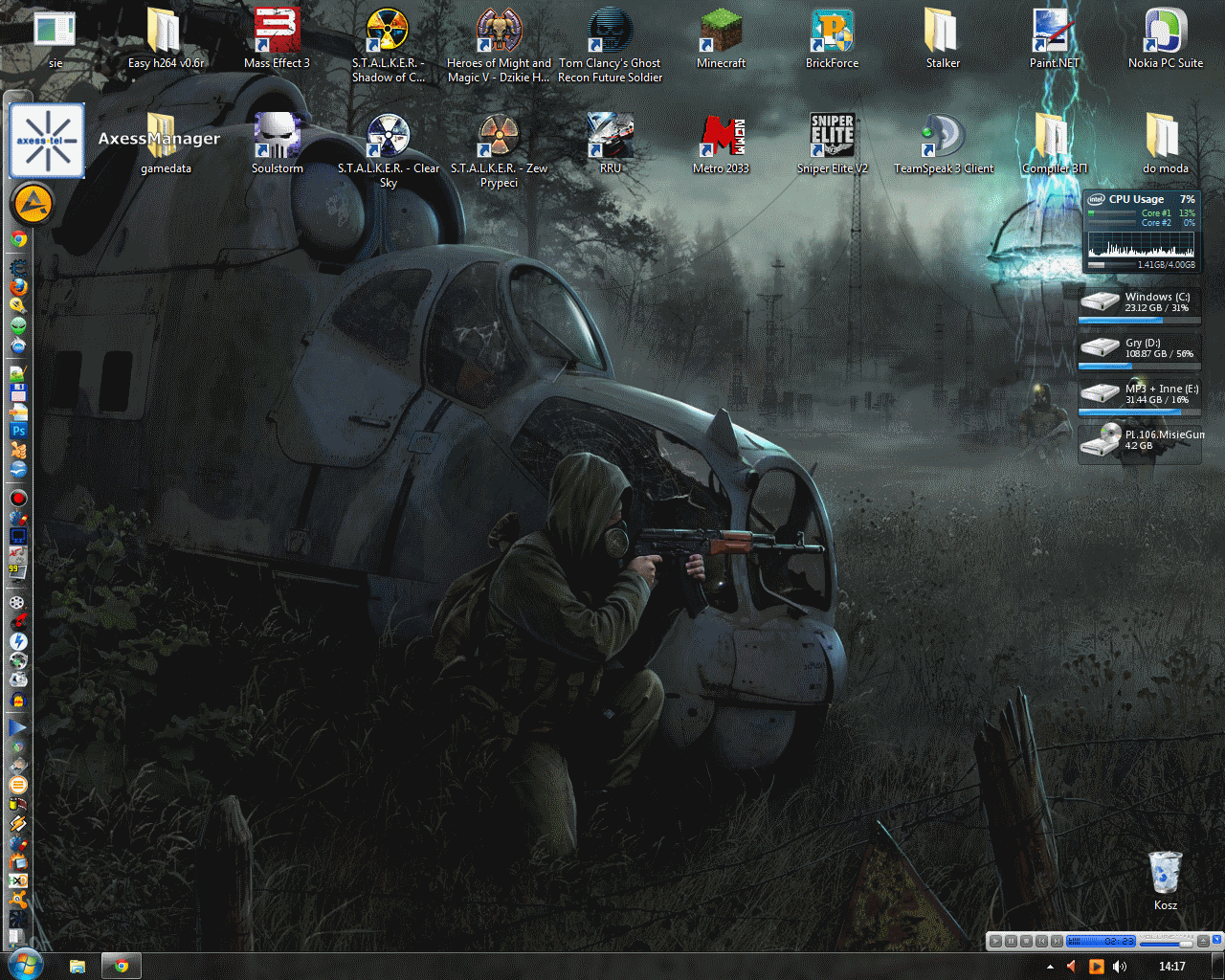Viewport: 1225px width, 980px height.
Task: Open the Windows Start menu
Action: click(24, 965)
